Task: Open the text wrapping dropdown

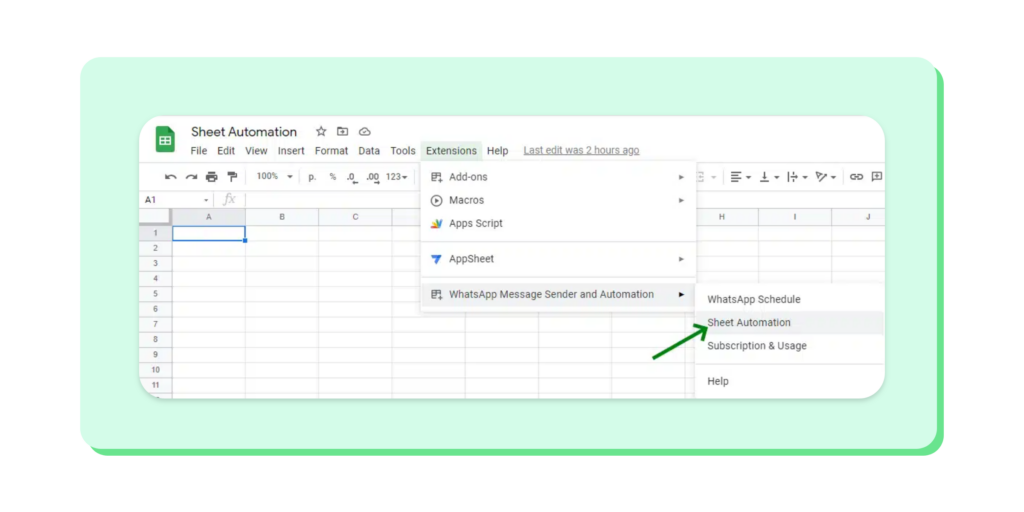Action: (797, 177)
